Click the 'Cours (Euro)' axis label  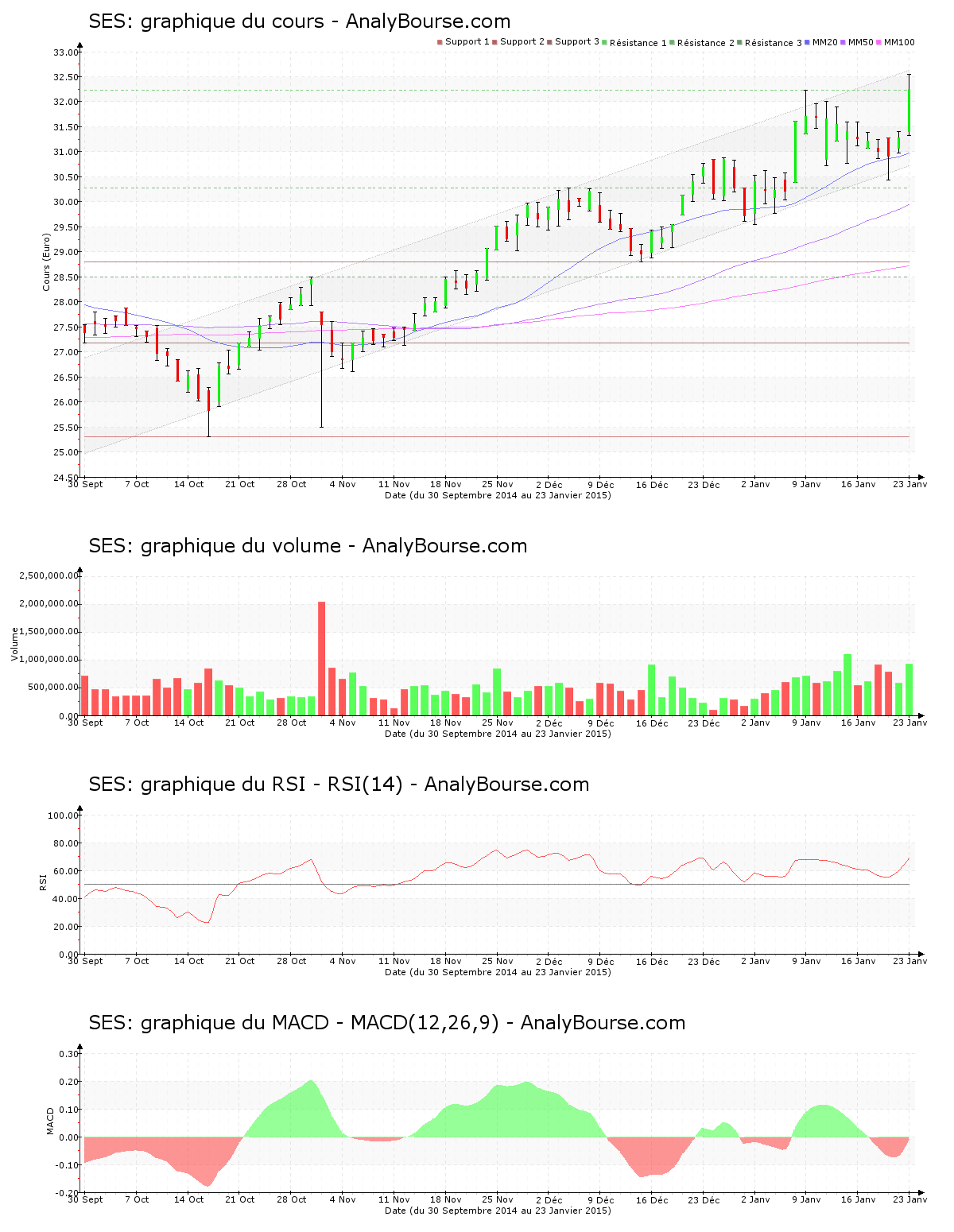(46, 262)
